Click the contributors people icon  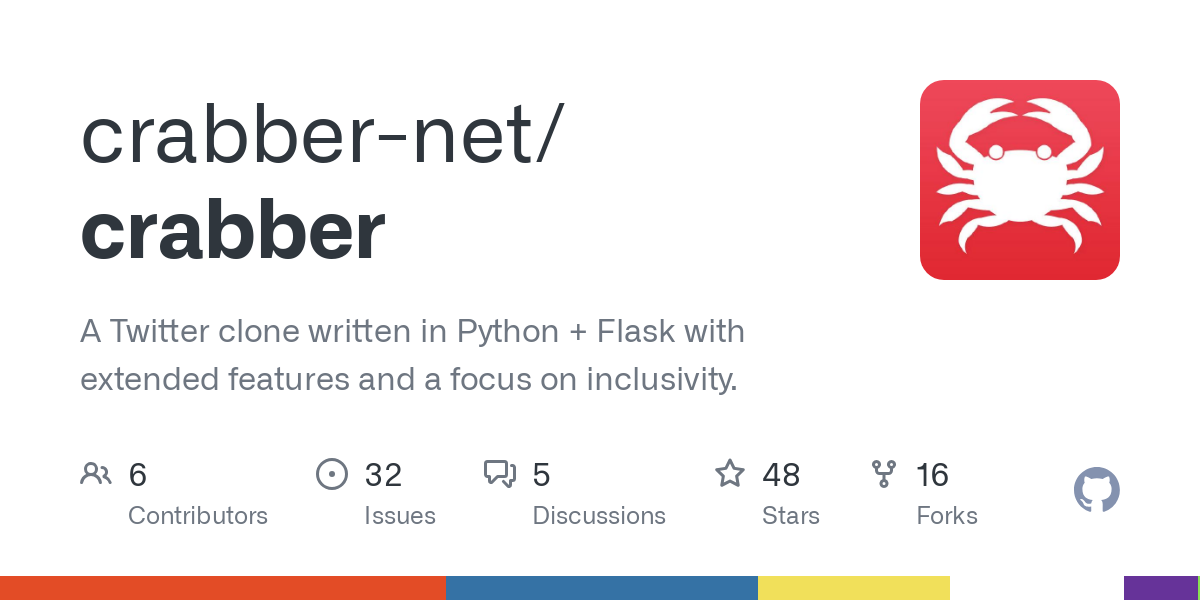click(96, 474)
